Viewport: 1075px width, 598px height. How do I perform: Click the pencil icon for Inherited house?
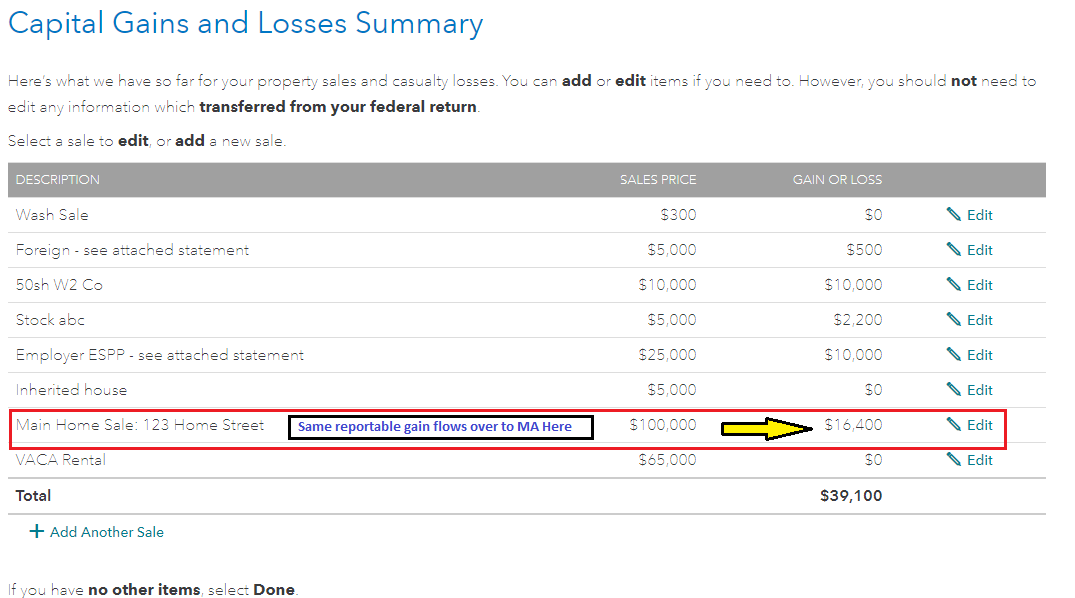(953, 390)
